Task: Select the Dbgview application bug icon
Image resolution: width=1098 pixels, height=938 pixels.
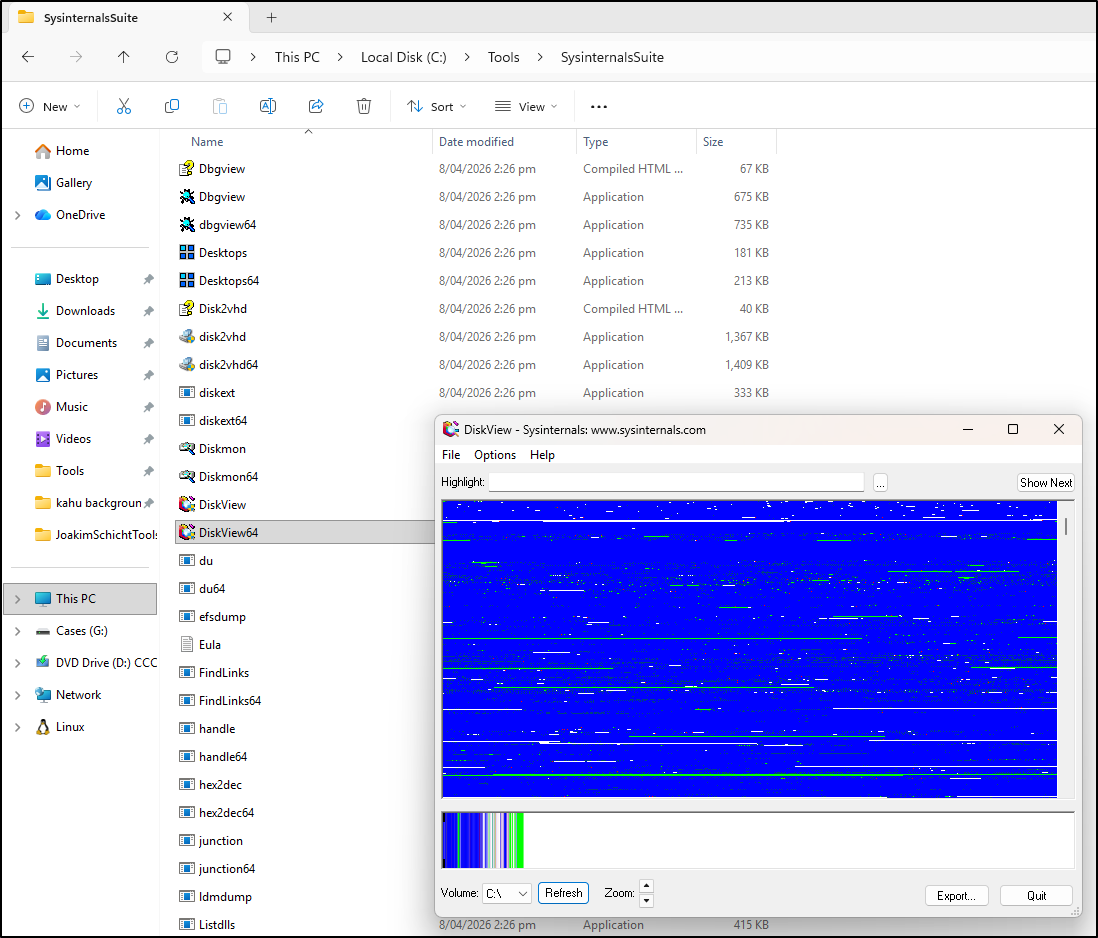Action: (186, 197)
